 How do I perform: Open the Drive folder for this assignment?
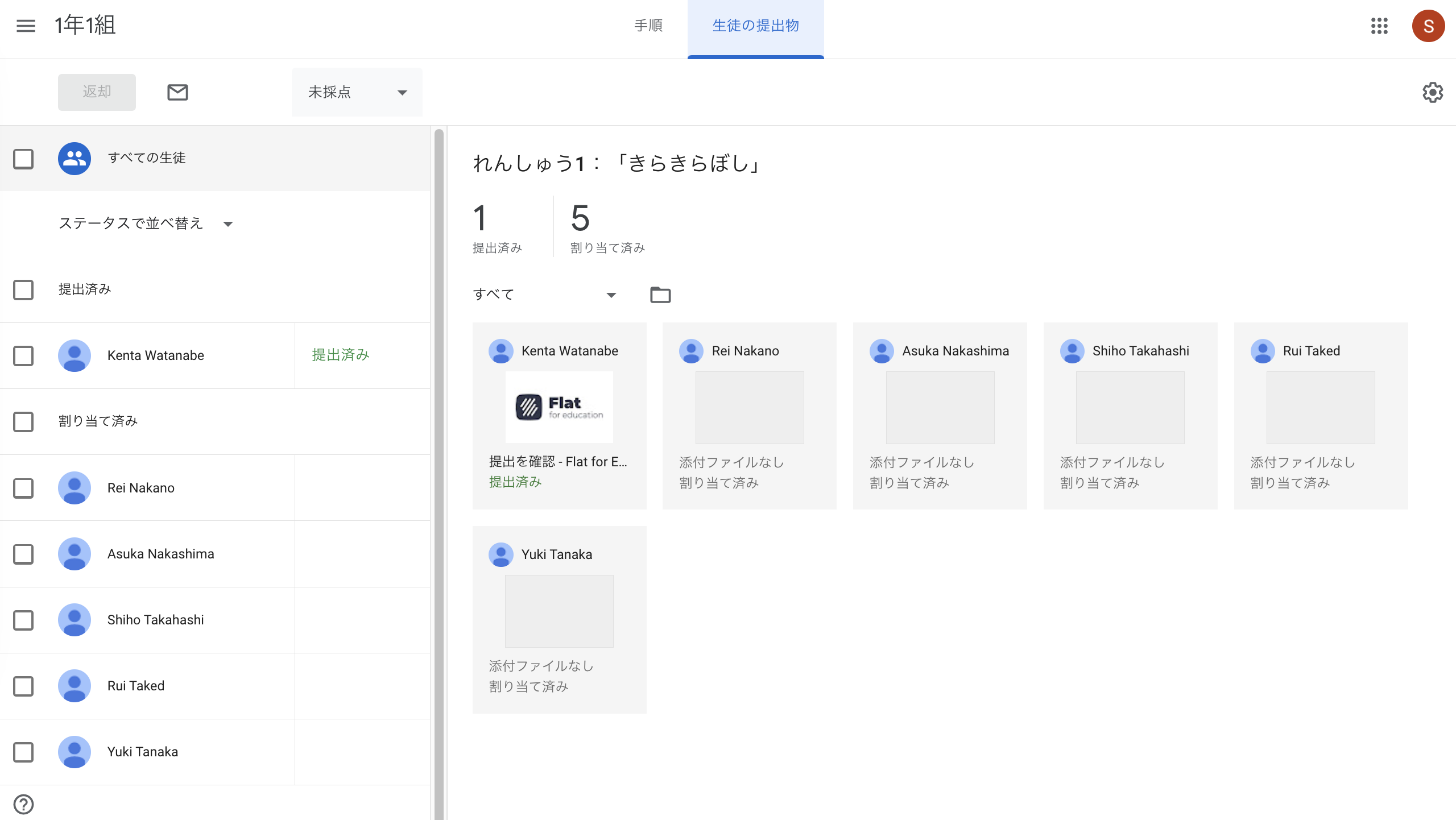pos(659,294)
